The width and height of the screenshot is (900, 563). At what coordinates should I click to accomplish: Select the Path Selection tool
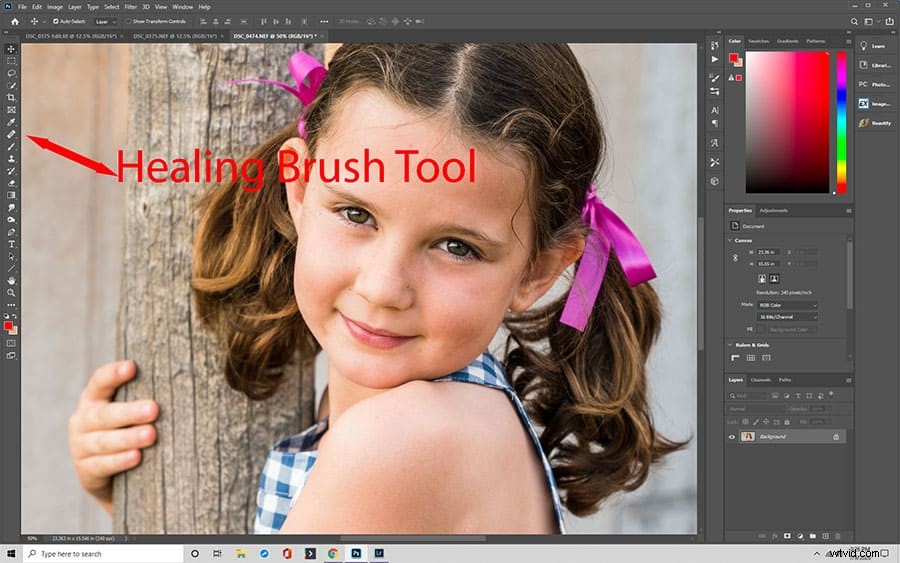[11, 257]
